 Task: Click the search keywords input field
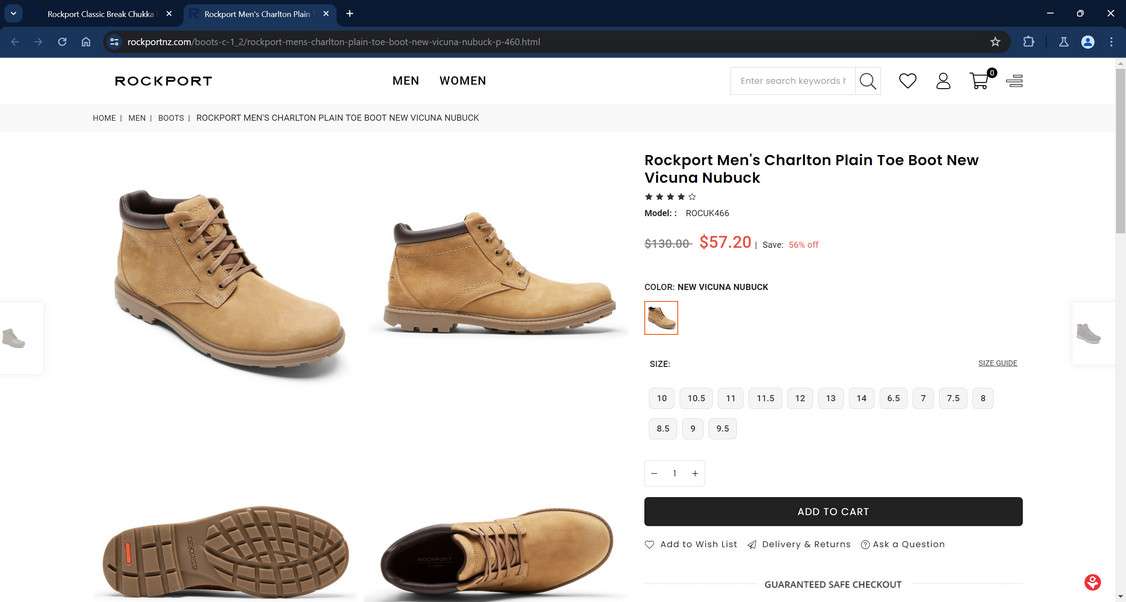click(792, 81)
